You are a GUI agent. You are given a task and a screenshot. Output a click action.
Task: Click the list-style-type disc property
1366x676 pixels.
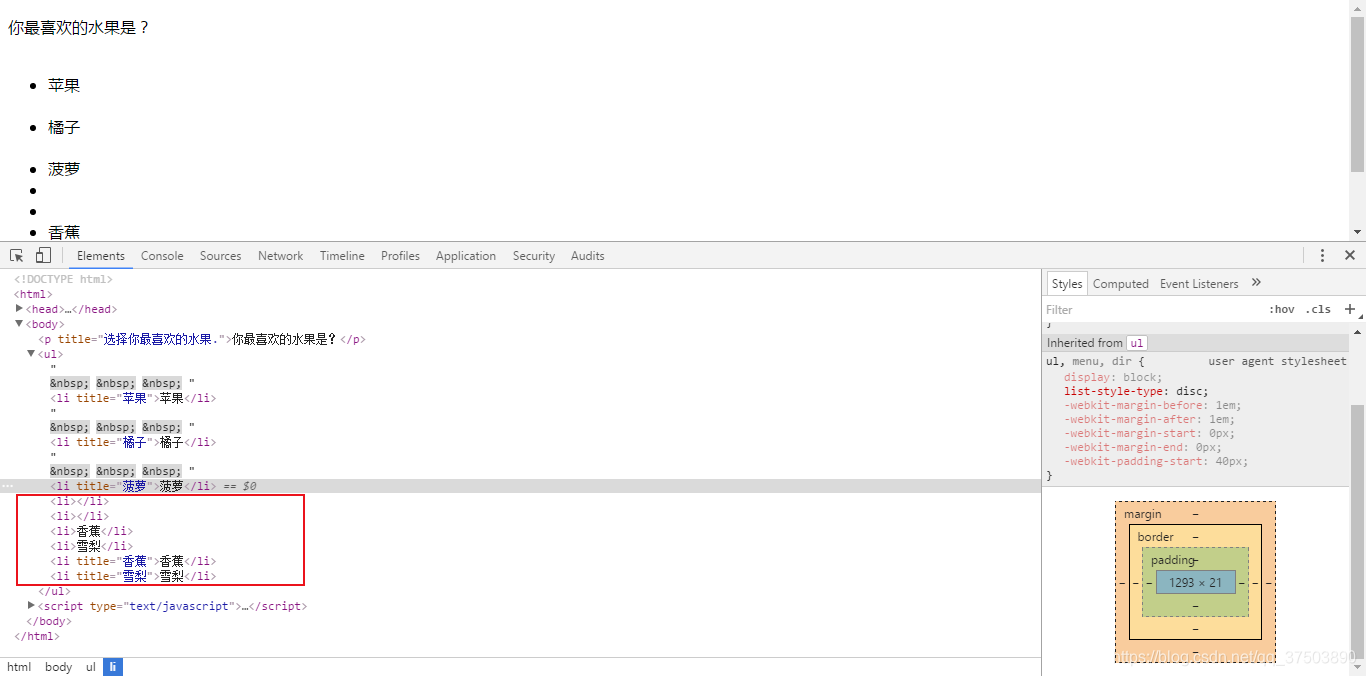coord(1136,392)
